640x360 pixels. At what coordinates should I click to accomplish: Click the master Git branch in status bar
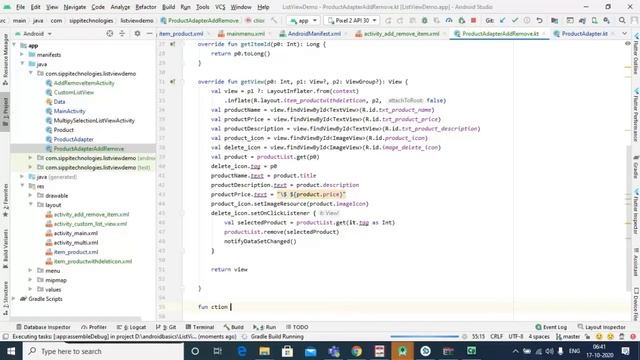568,337
